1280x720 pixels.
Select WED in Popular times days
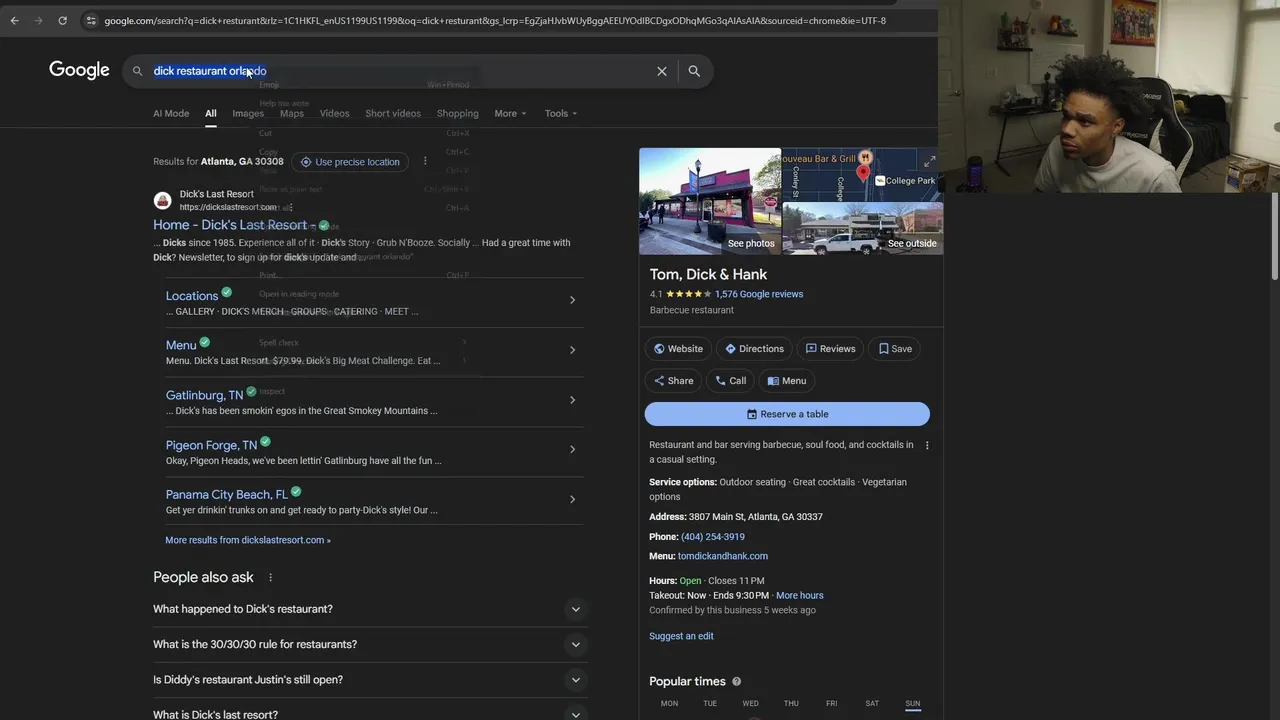point(750,703)
